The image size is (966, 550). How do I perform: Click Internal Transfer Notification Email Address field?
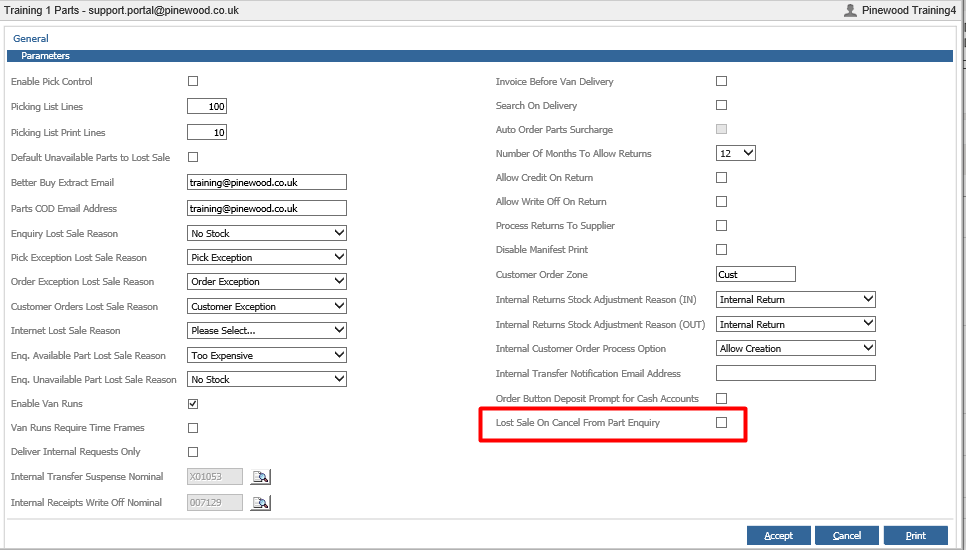tap(795, 373)
